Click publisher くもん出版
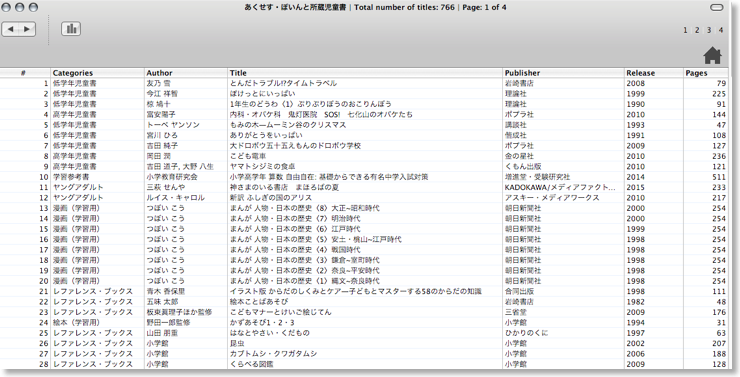 pyautogui.click(x=523, y=167)
